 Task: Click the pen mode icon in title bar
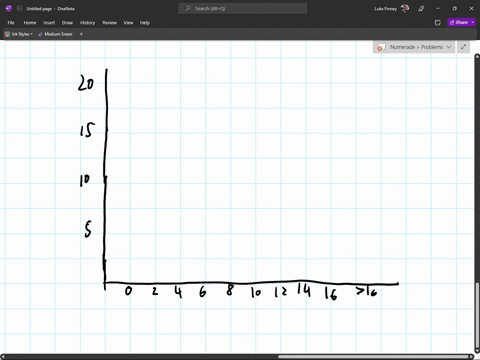pyautogui.click(x=421, y=9)
